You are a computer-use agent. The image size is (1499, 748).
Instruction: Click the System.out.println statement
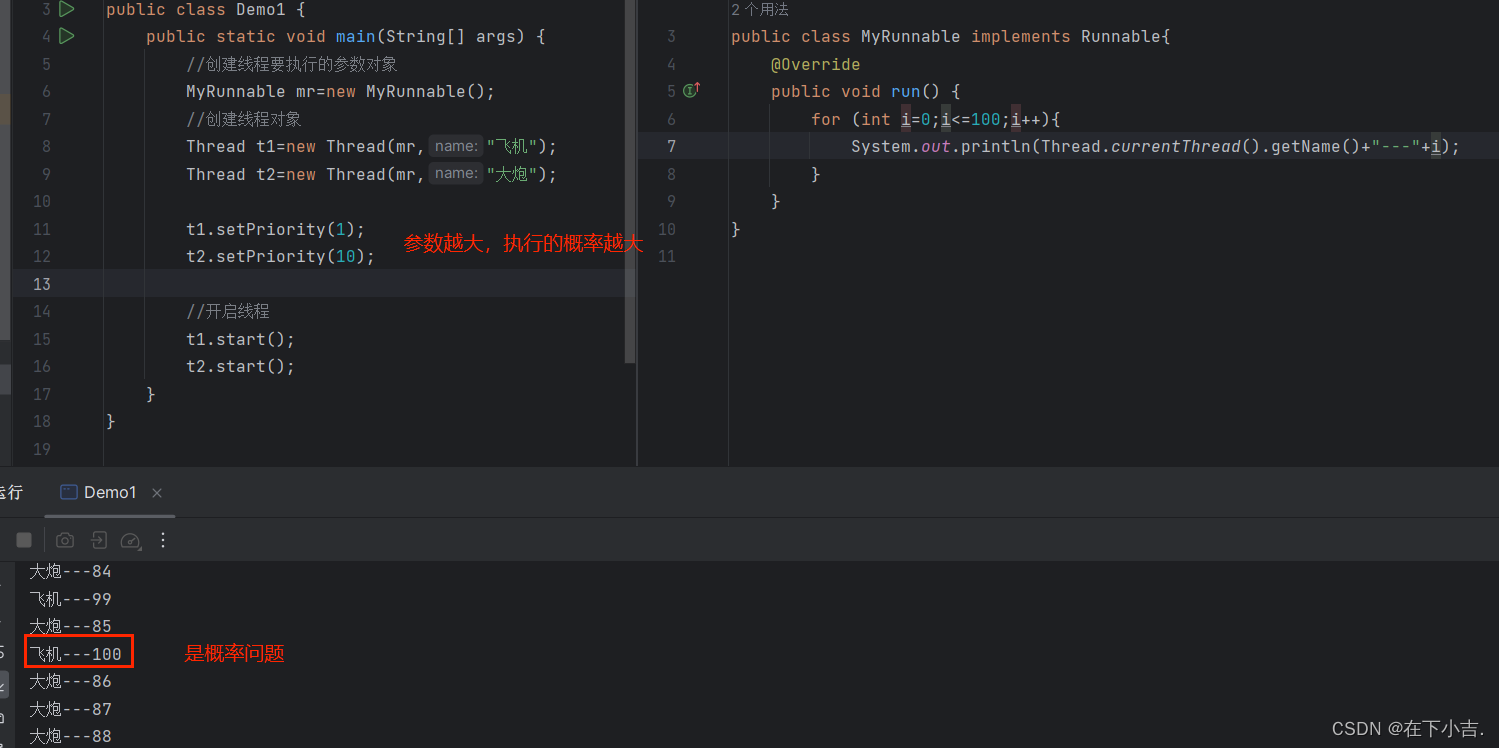pyautogui.click(x=1155, y=146)
